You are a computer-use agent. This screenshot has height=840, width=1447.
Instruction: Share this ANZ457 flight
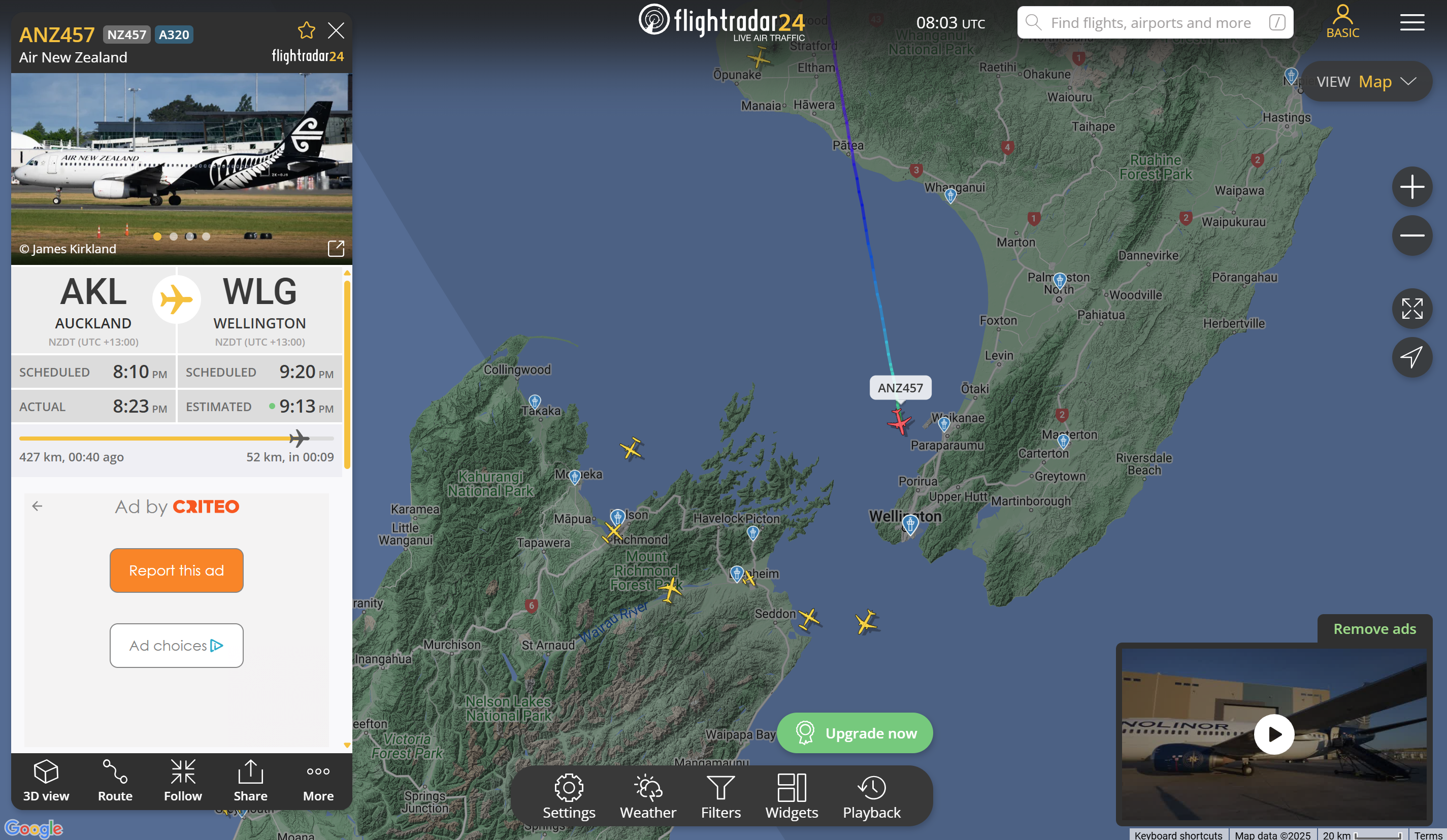[250, 781]
